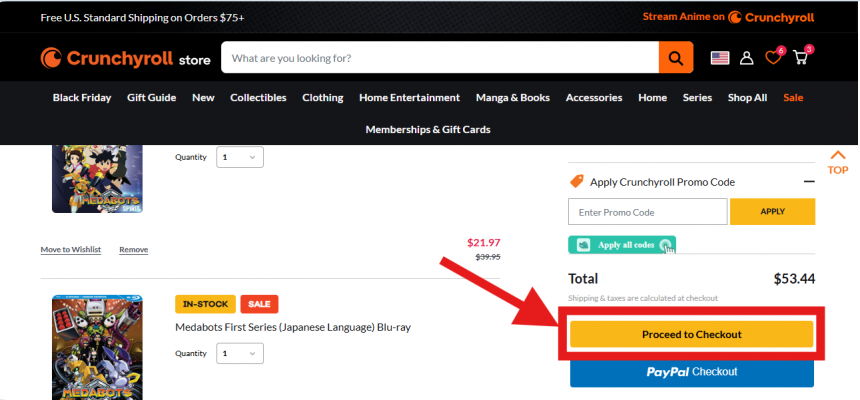Screen dimensions: 860x400
Task: Collapse the Apply Crunchyroll Promo Code section
Action: pos(808,181)
